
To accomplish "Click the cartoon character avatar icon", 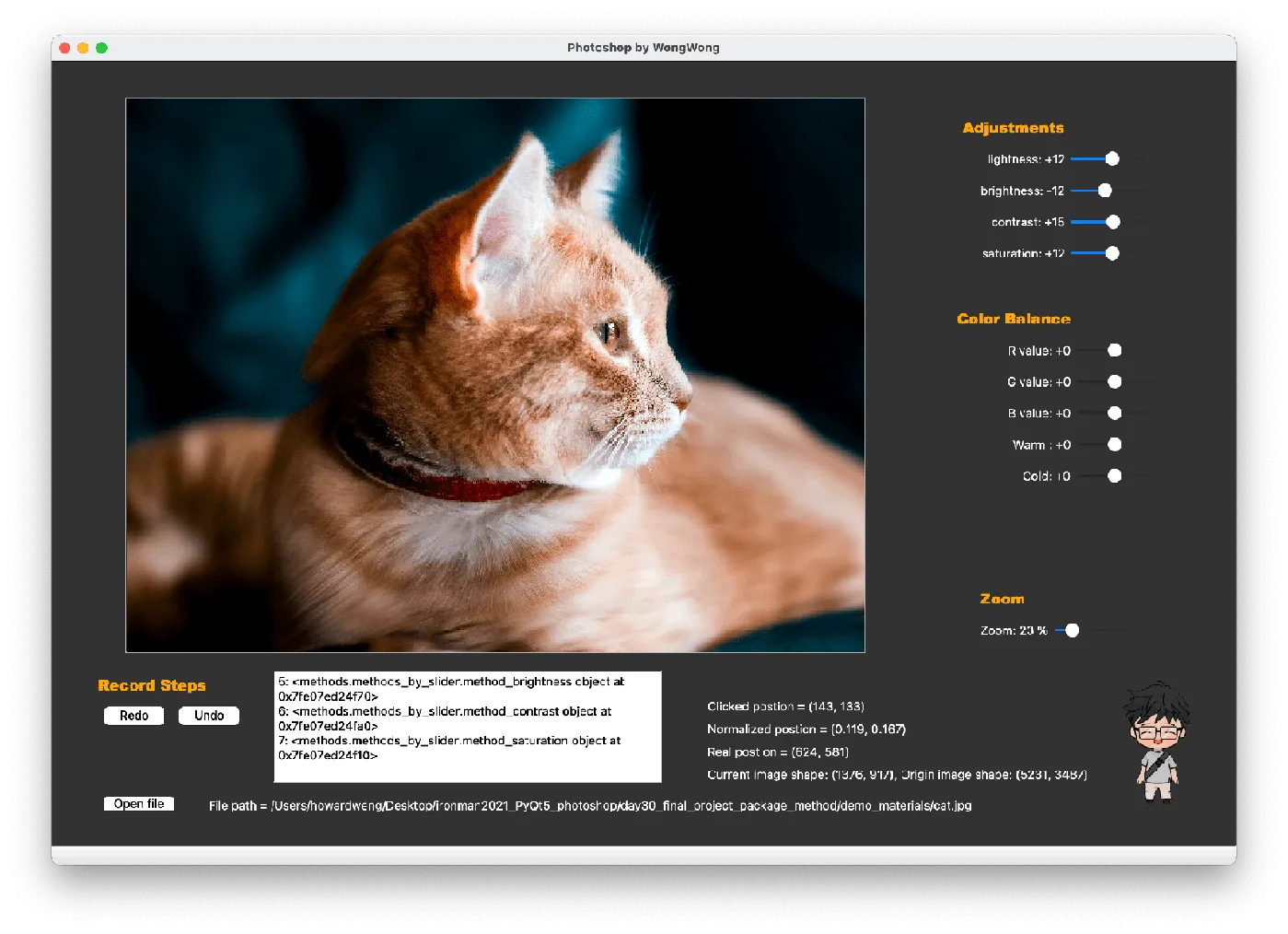I will [x=1156, y=742].
